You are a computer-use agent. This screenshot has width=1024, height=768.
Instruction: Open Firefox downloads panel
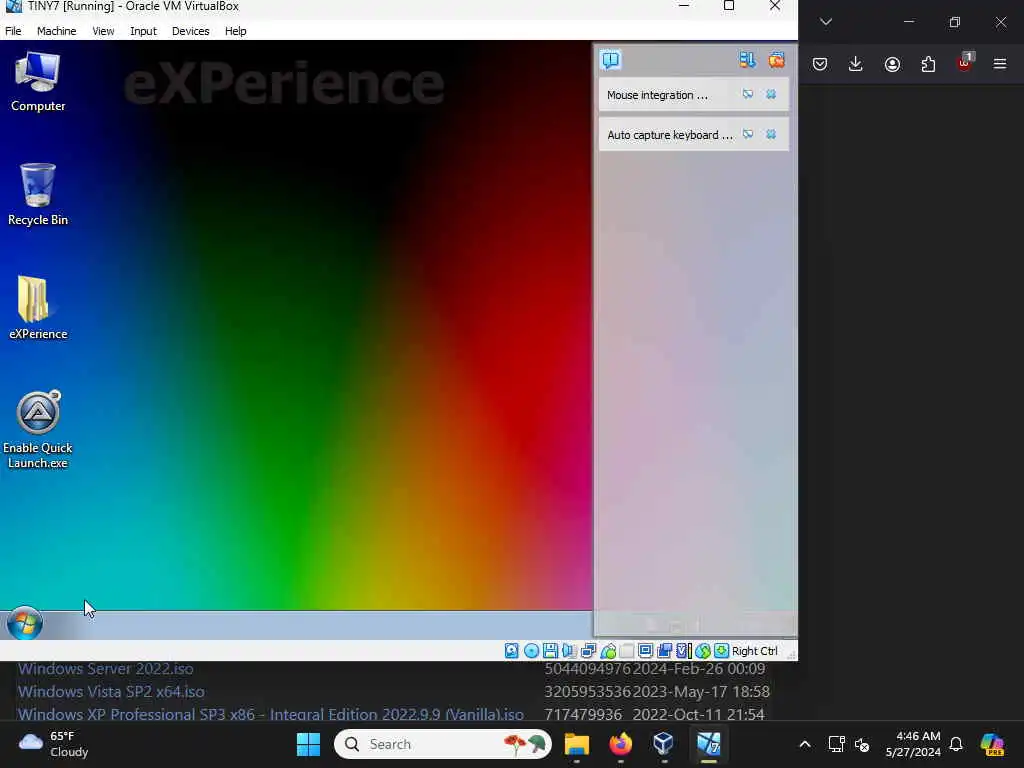[x=856, y=64]
